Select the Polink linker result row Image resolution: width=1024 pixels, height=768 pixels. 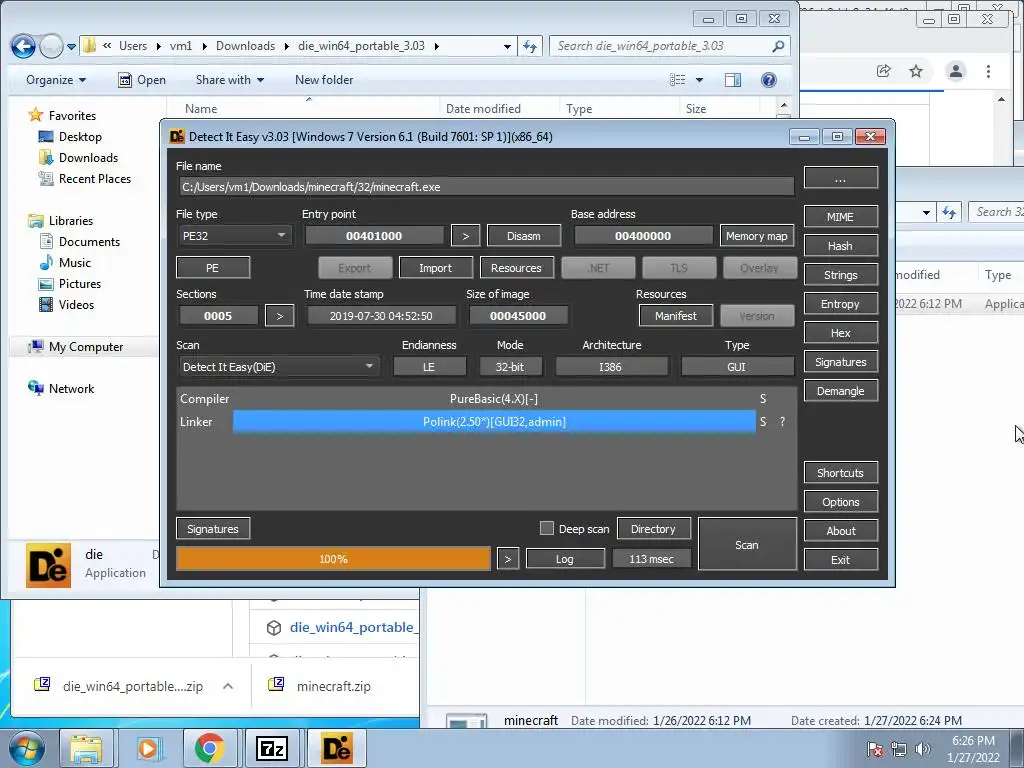[494, 422]
